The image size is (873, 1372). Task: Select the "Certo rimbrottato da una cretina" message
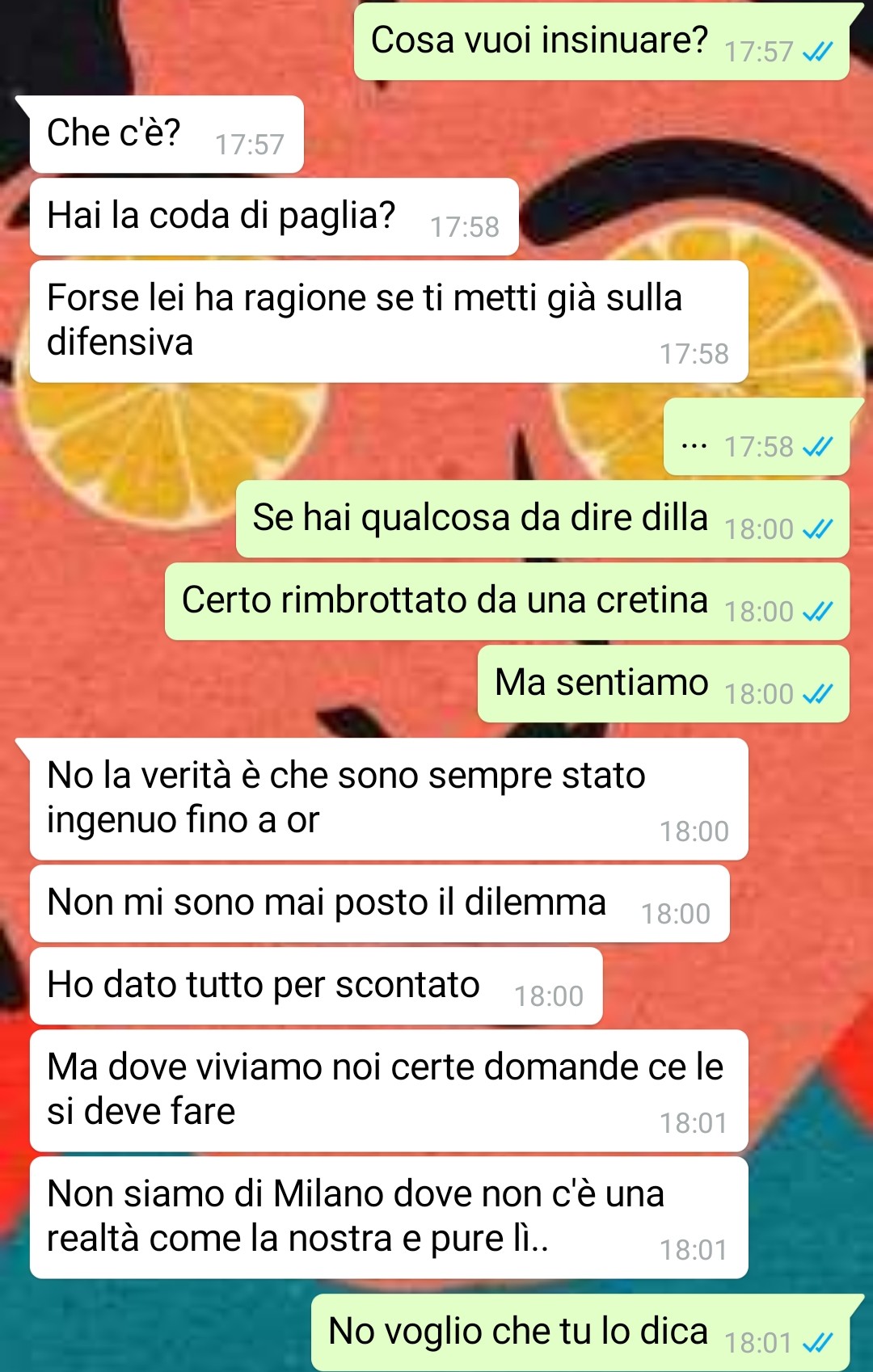coord(507,601)
